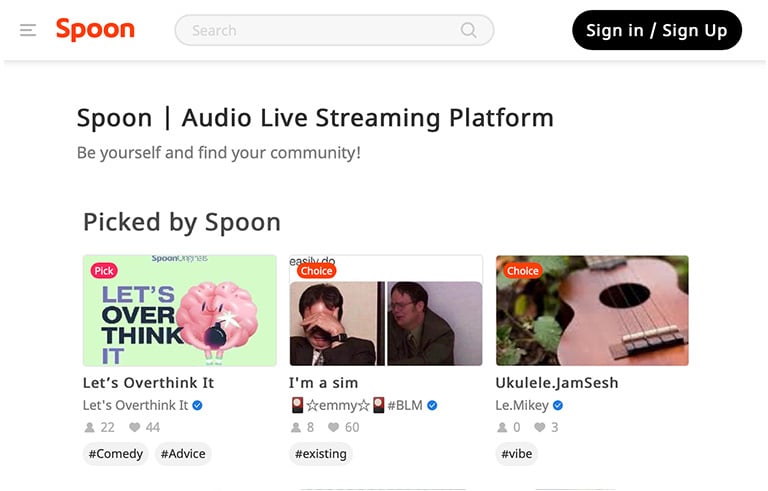Click the Le.Mikey host name
Viewport: 768px width, 491px height.
tap(522, 405)
